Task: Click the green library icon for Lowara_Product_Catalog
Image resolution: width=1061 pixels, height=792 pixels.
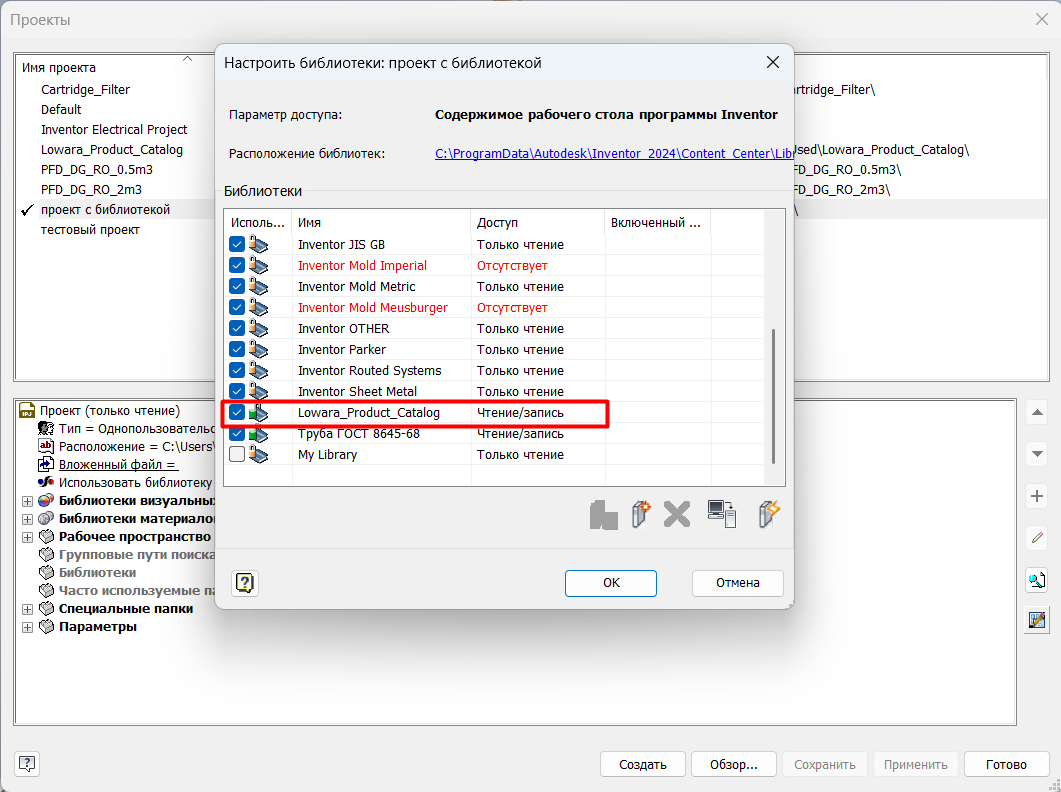Action: click(258, 412)
